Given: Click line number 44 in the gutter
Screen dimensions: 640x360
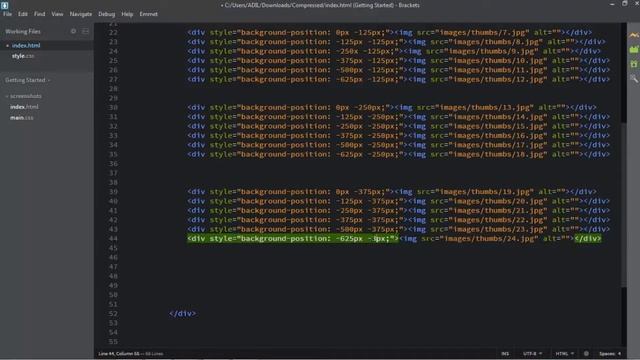Looking at the screenshot, I should [113, 239].
